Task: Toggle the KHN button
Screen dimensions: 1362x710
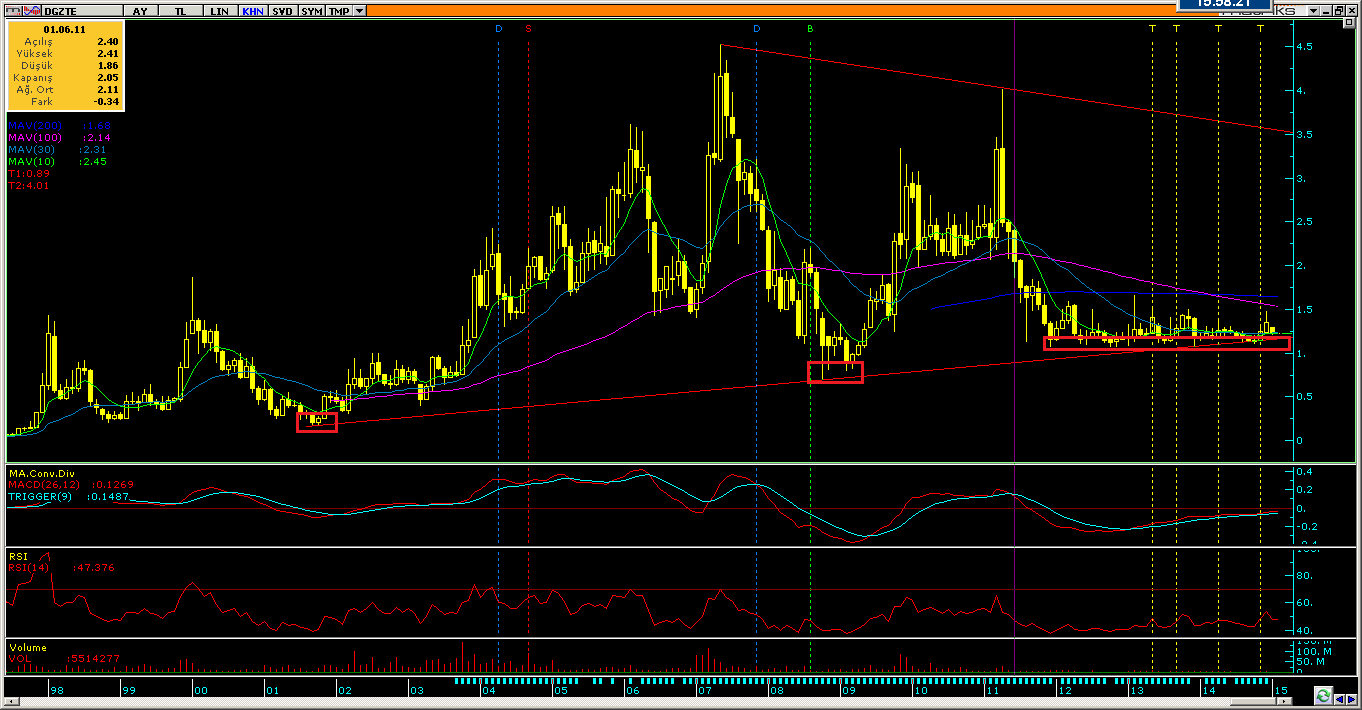Action: (253, 11)
